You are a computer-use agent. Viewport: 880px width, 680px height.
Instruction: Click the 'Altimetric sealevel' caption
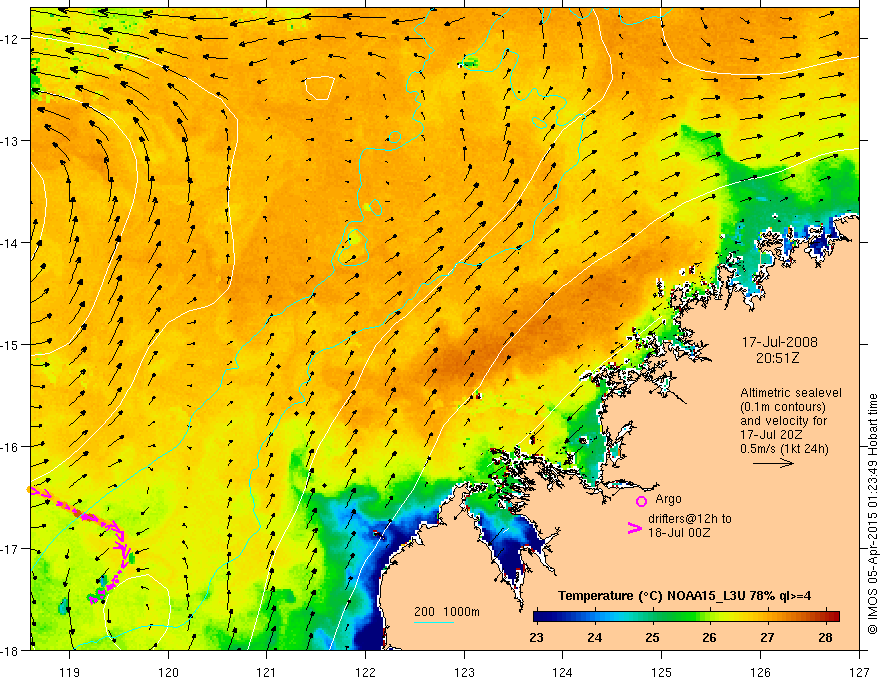tap(791, 393)
